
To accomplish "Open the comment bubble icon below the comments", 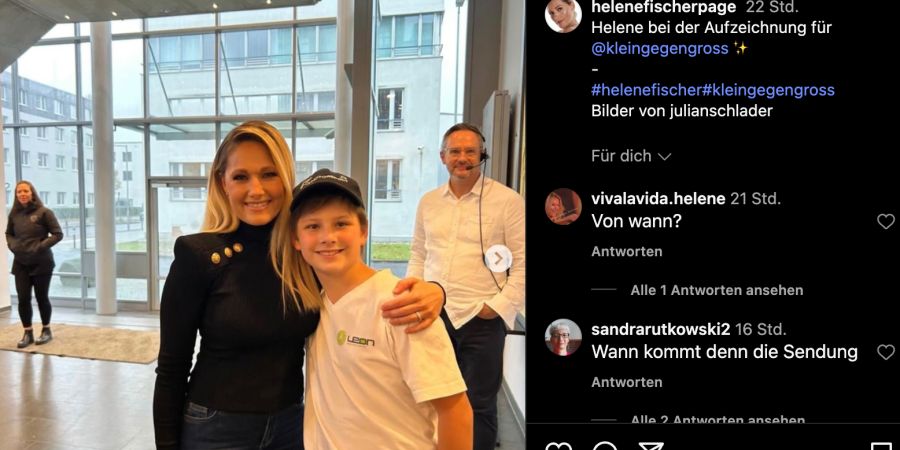I will (604, 447).
